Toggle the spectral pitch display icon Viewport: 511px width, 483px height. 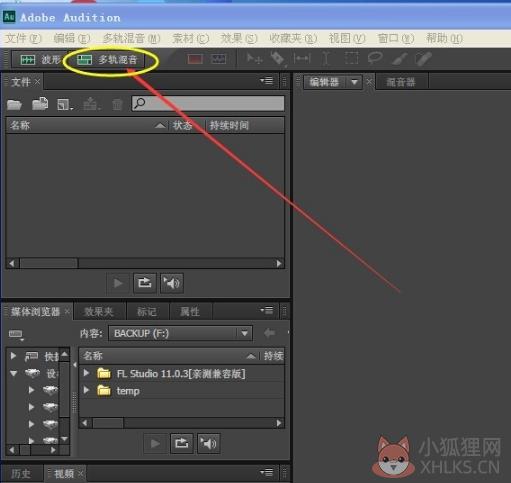219,59
